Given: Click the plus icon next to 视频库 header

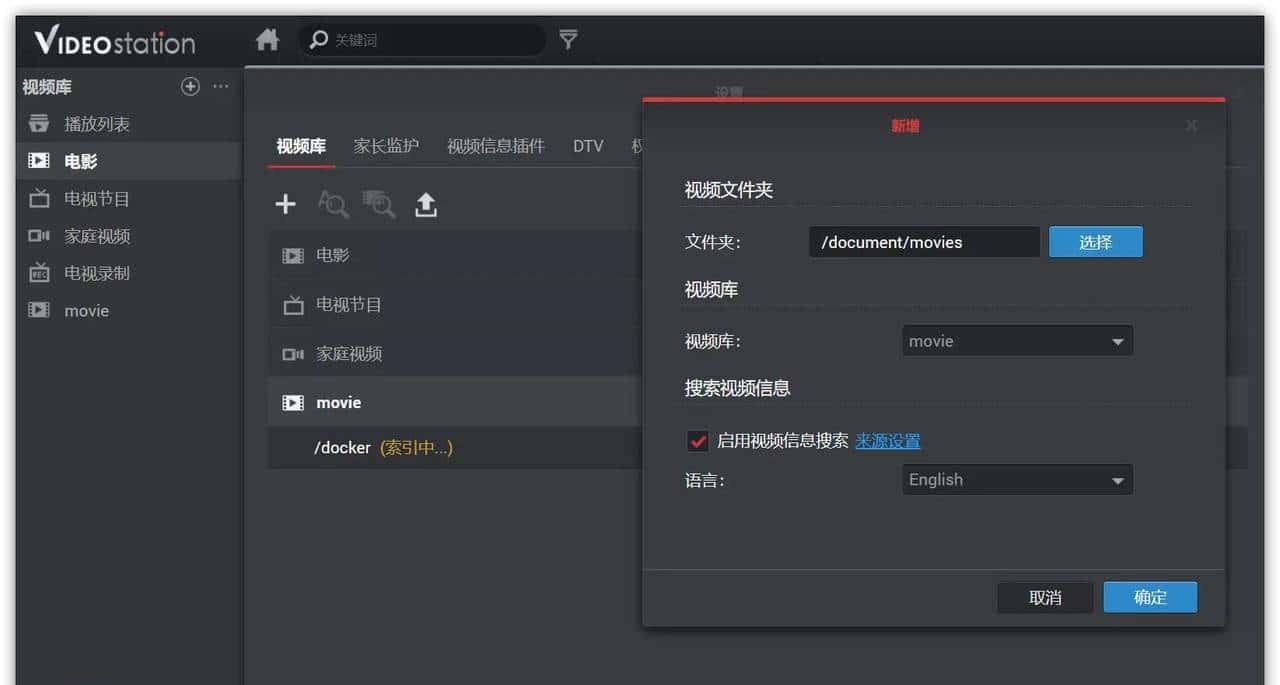Looking at the screenshot, I should (x=190, y=86).
